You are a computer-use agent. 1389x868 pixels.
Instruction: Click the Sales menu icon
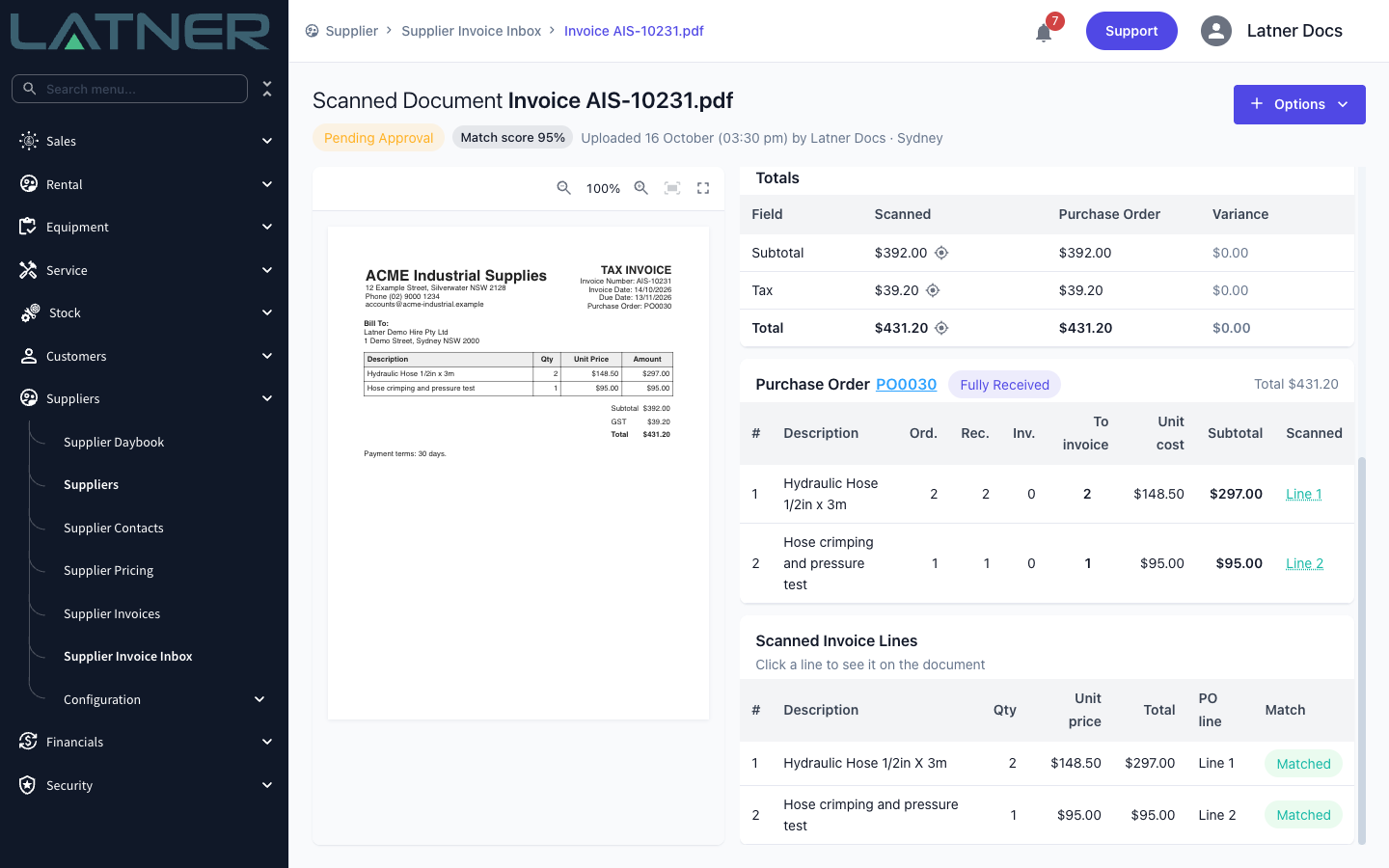(x=29, y=141)
